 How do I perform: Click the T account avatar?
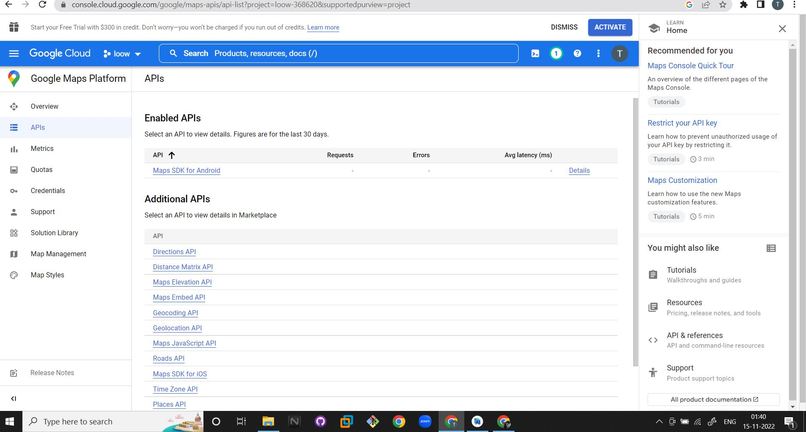pos(619,53)
